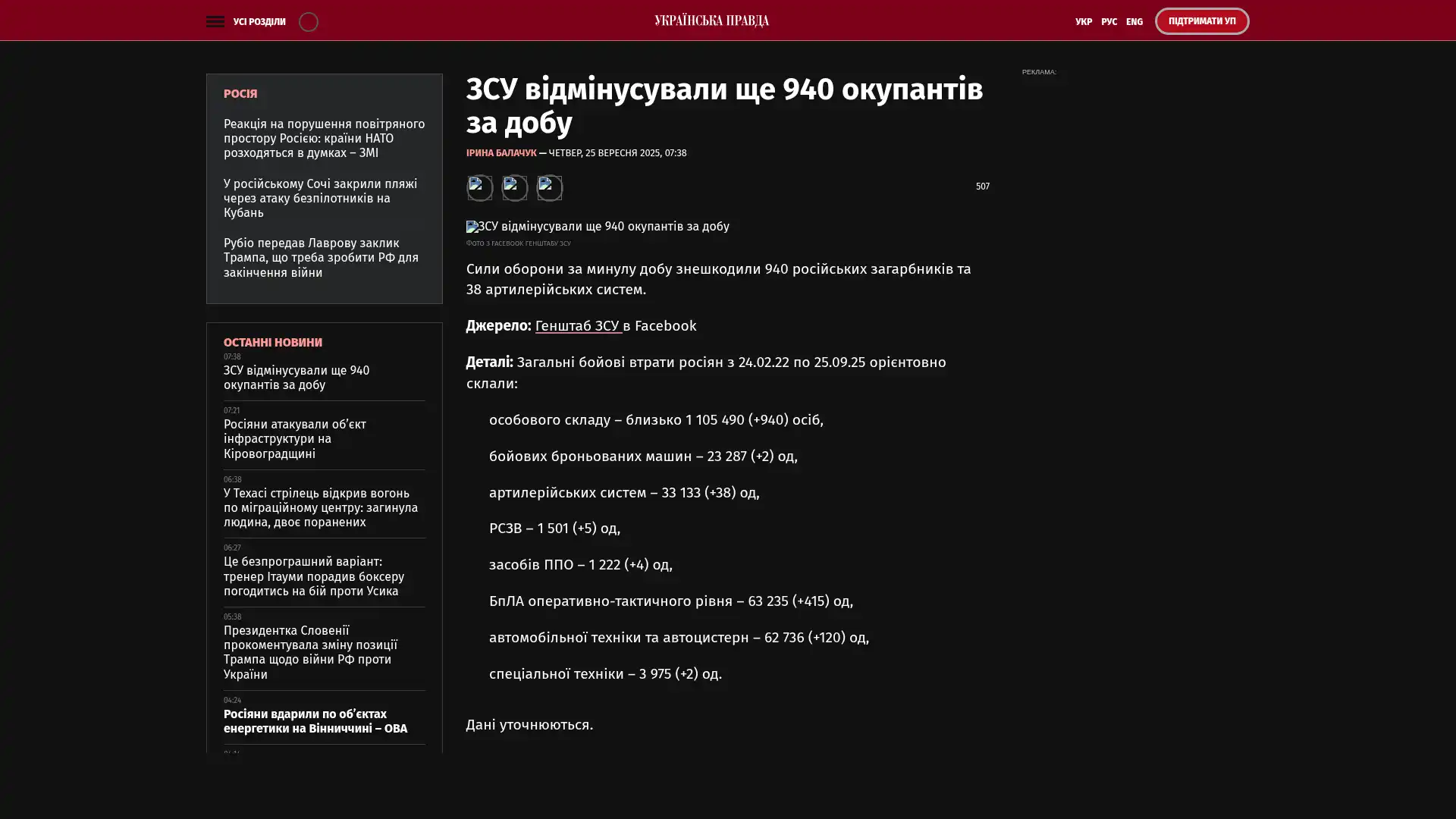Open Texas shooter migration center story
1456x819 pixels.
320,507
